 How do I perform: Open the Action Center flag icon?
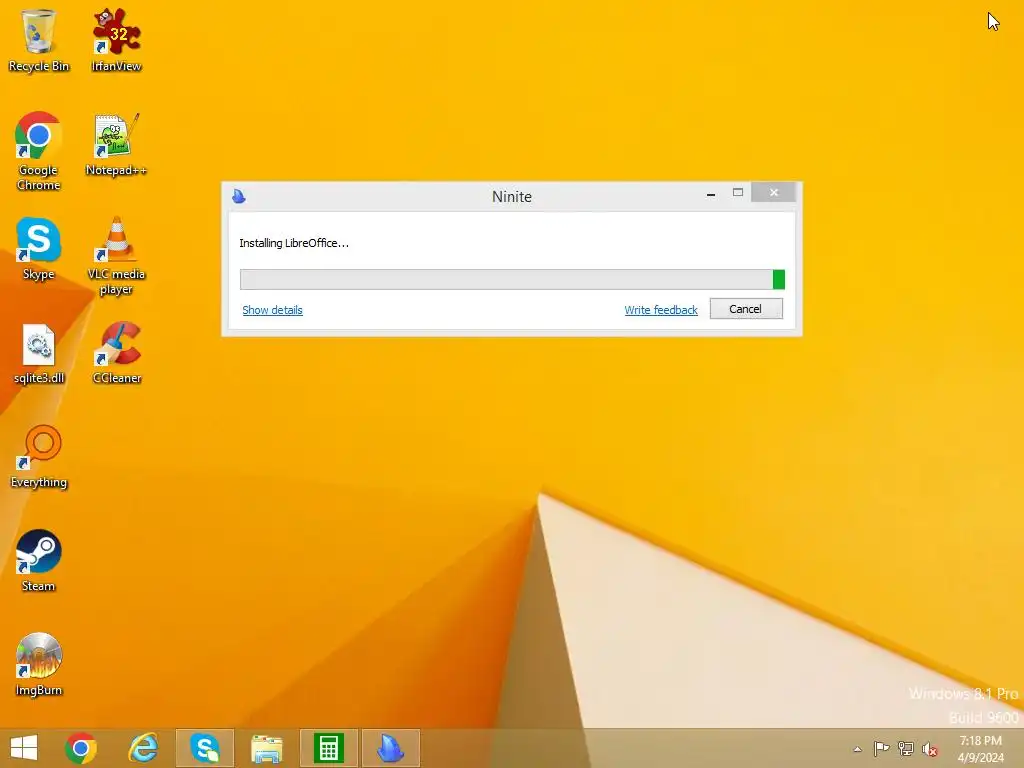pyautogui.click(x=881, y=749)
